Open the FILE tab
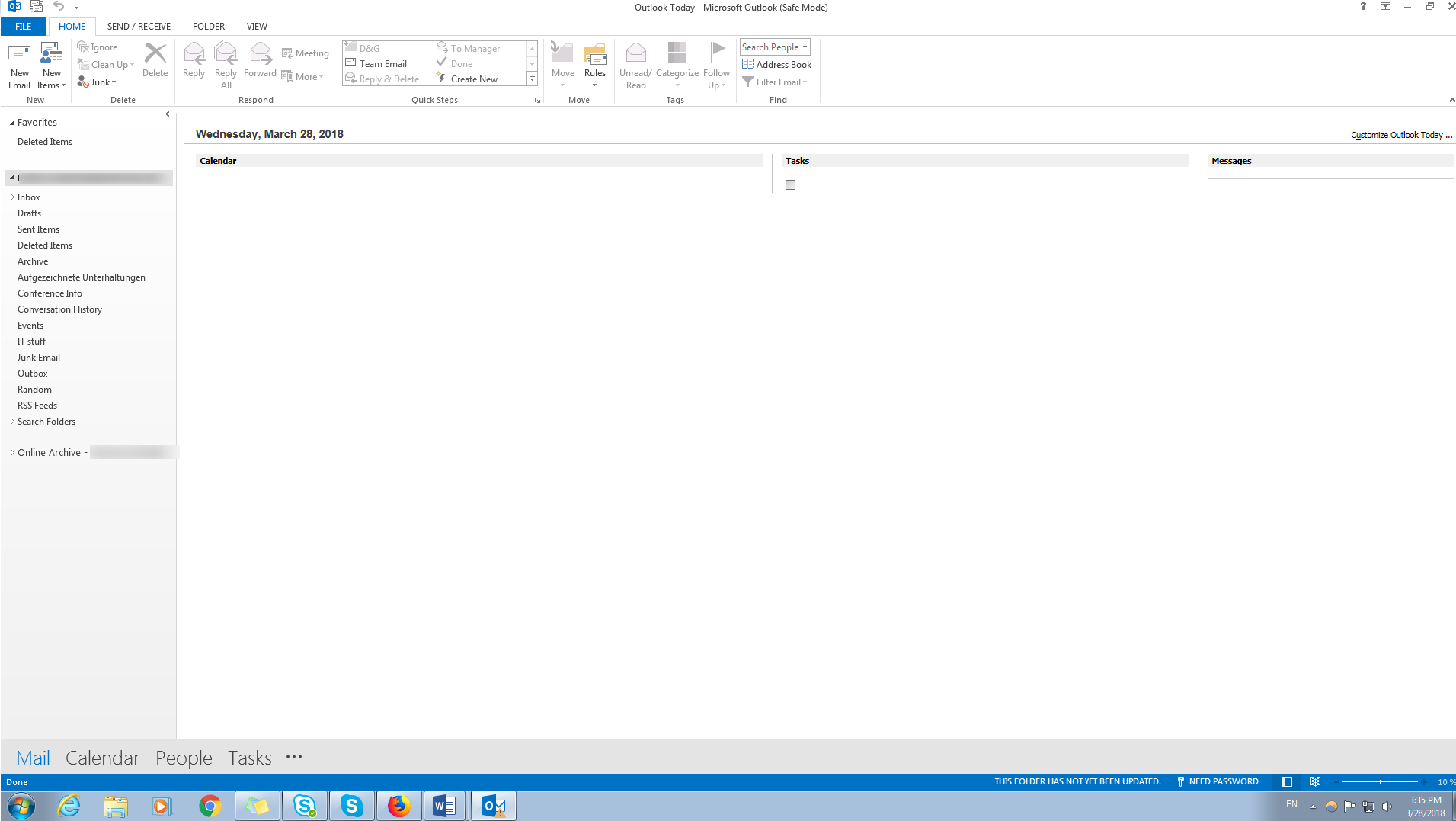The image size is (1456, 821). 24,27
